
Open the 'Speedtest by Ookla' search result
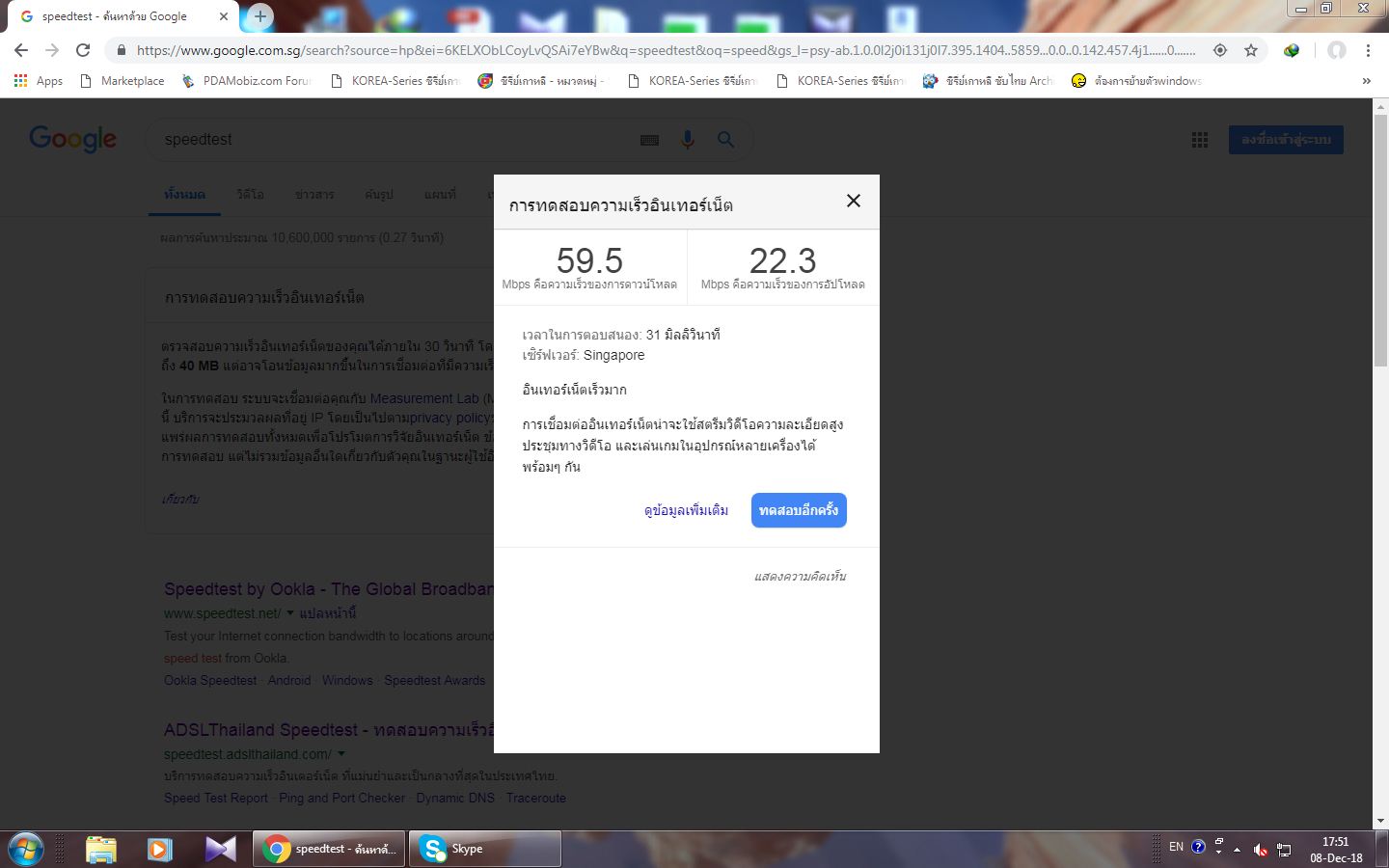click(x=329, y=589)
